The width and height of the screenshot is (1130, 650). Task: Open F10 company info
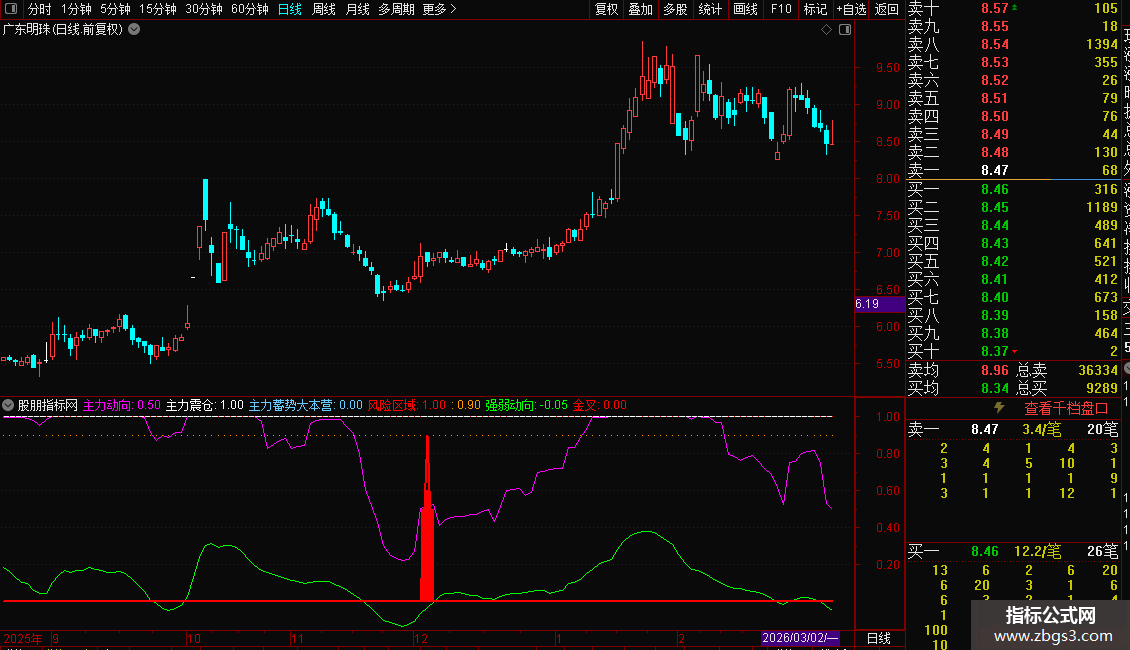(780, 9)
